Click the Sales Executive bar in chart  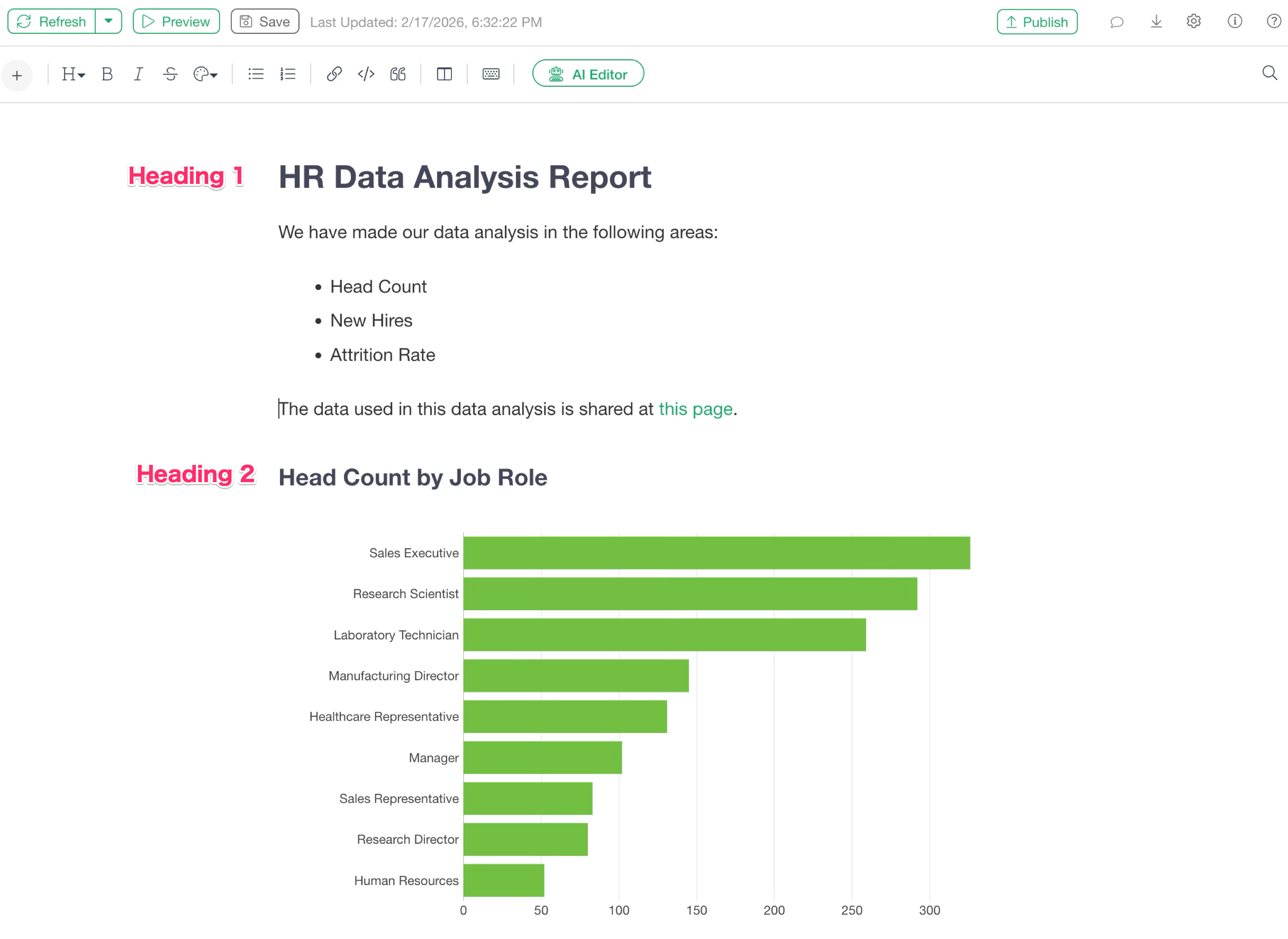716,553
